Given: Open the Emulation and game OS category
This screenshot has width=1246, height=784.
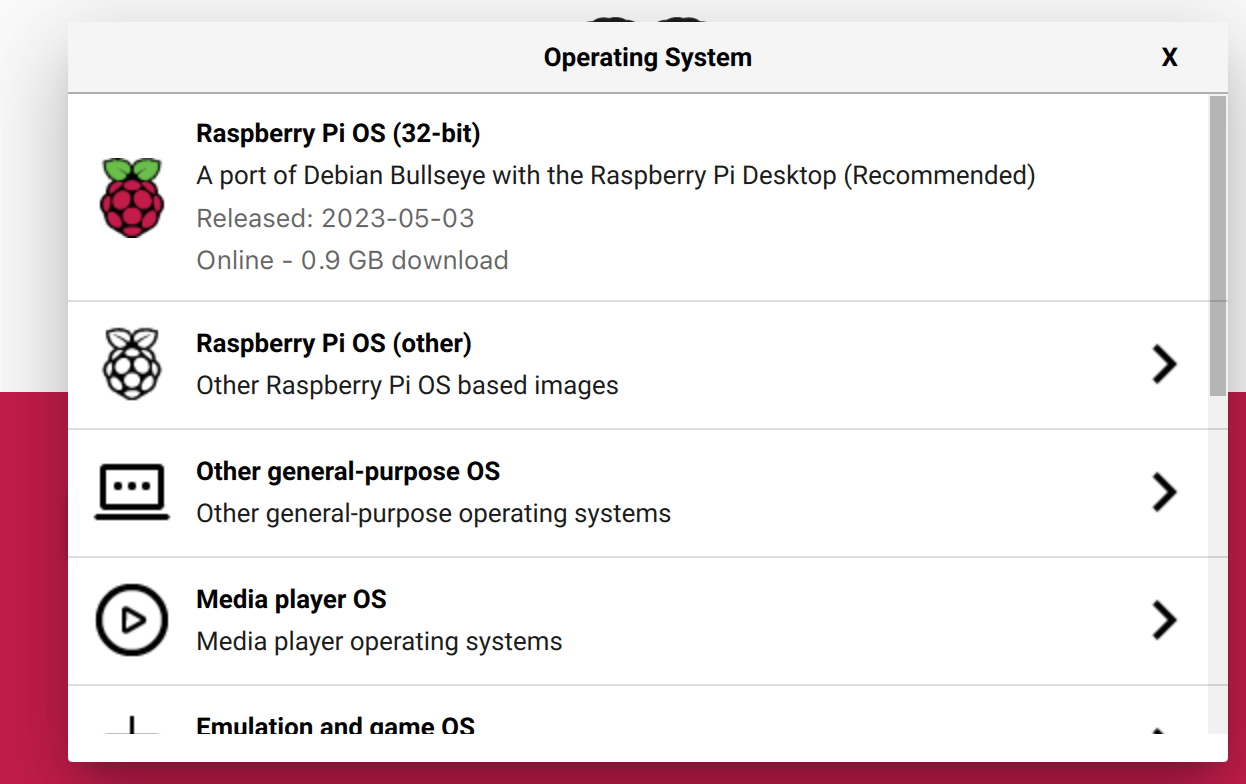Looking at the screenshot, I should click(x=500, y=725).
